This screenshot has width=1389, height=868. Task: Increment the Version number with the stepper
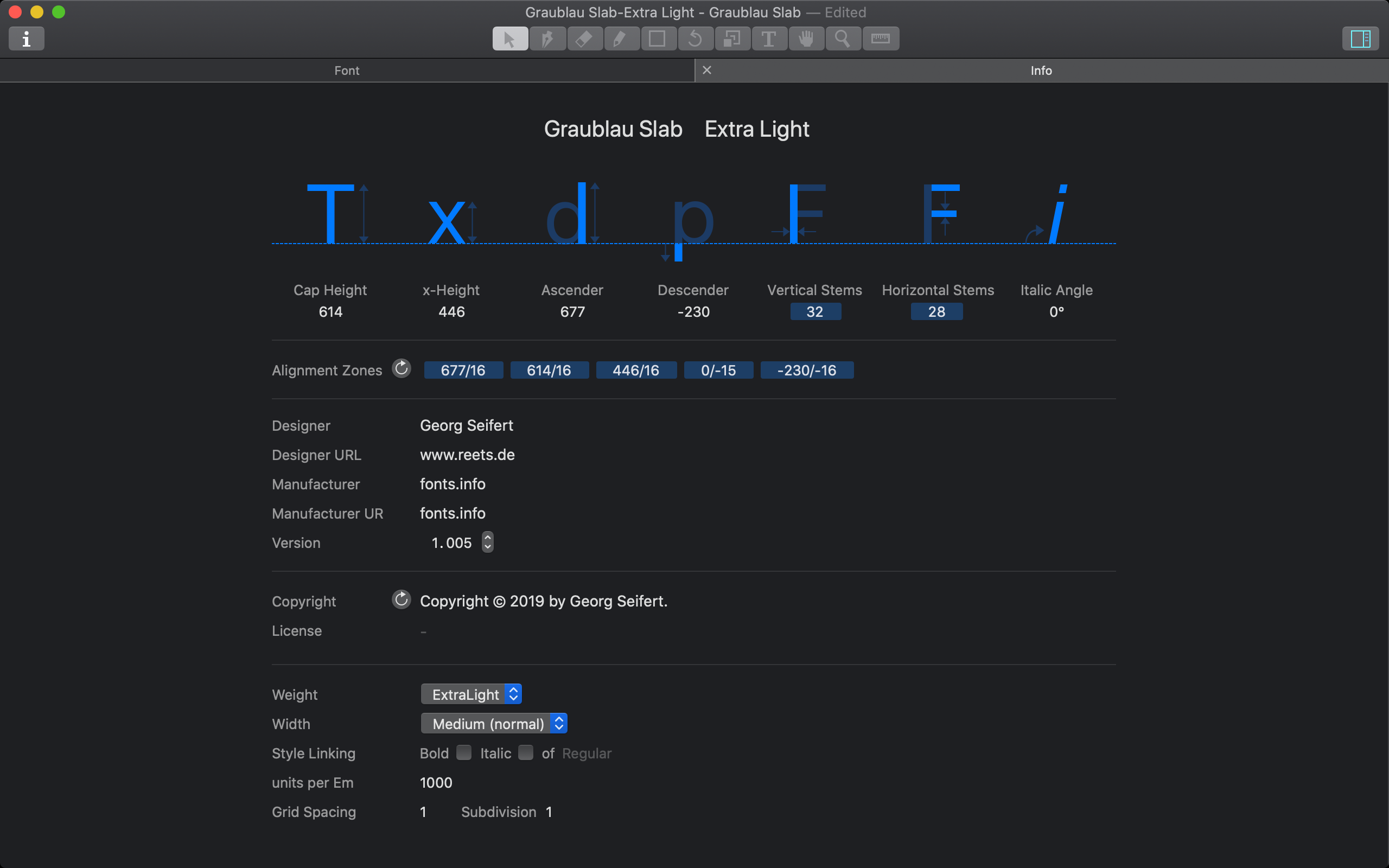tap(487, 538)
